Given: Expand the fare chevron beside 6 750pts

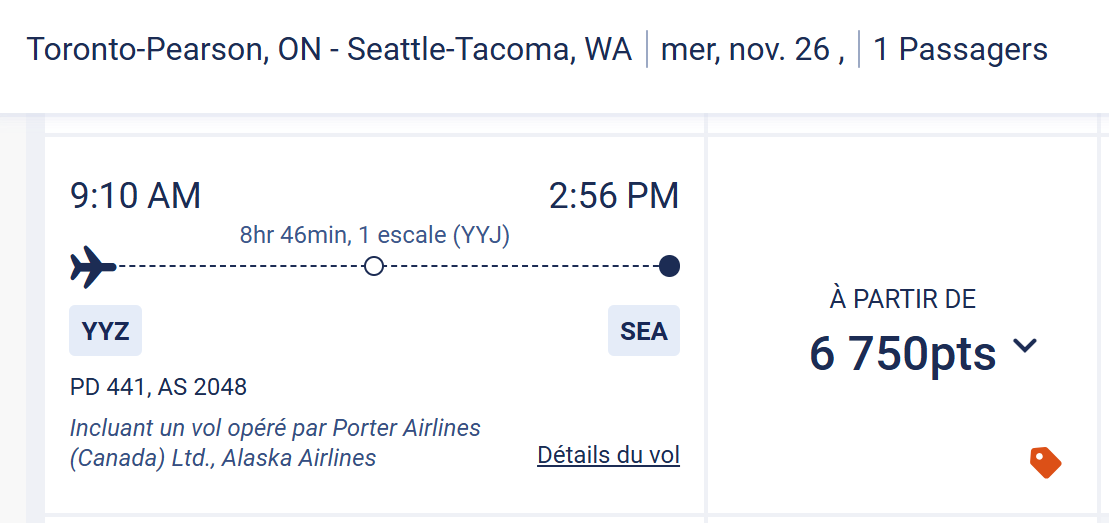Looking at the screenshot, I should tap(1025, 346).
